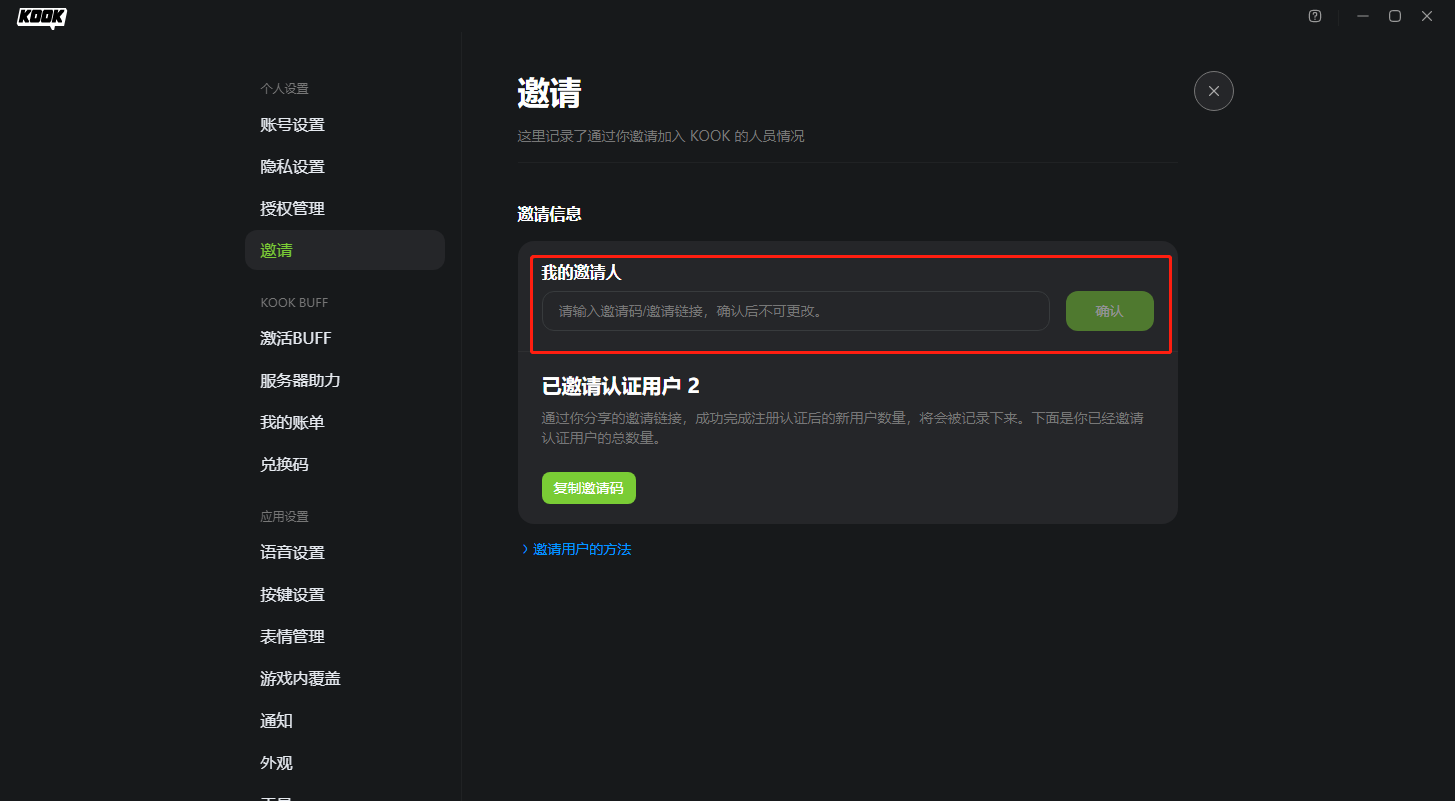Image resolution: width=1455 pixels, height=801 pixels.
Task: Open 服务器助力 section
Action: (x=345, y=381)
